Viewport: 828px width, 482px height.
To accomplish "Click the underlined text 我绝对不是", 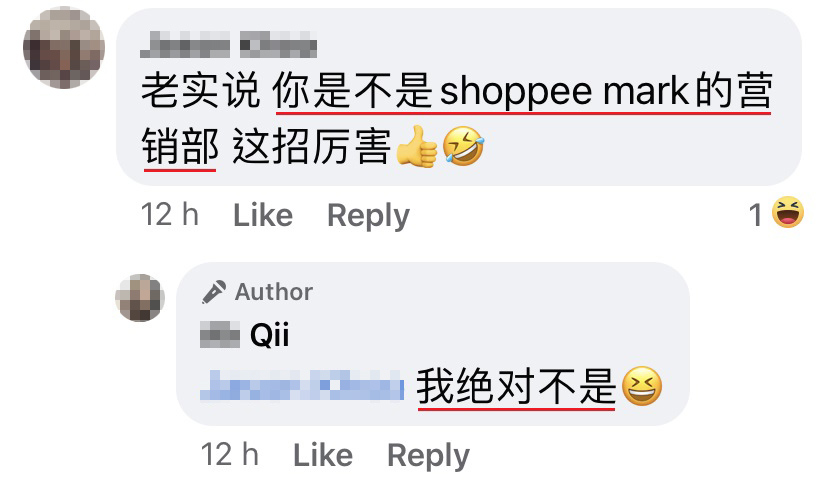I will pyautogui.click(x=516, y=387).
